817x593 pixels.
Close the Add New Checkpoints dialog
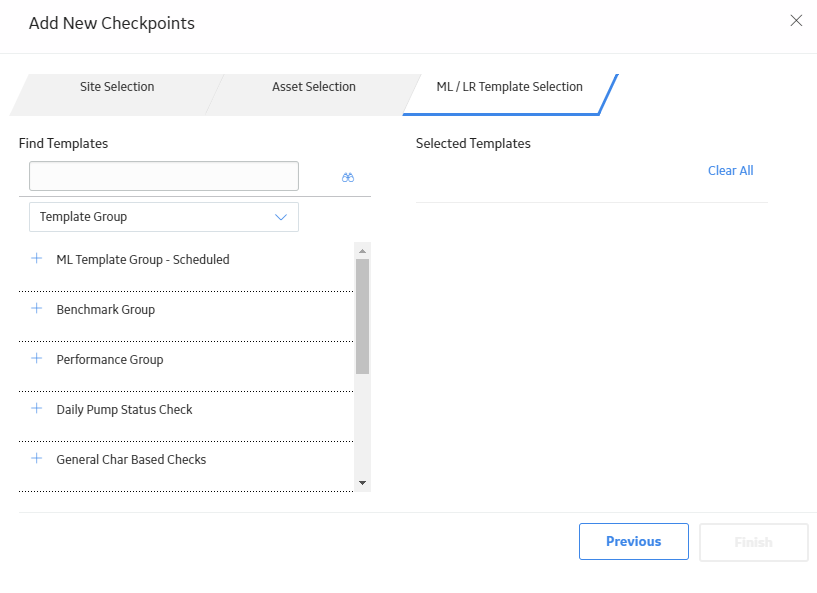(796, 20)
